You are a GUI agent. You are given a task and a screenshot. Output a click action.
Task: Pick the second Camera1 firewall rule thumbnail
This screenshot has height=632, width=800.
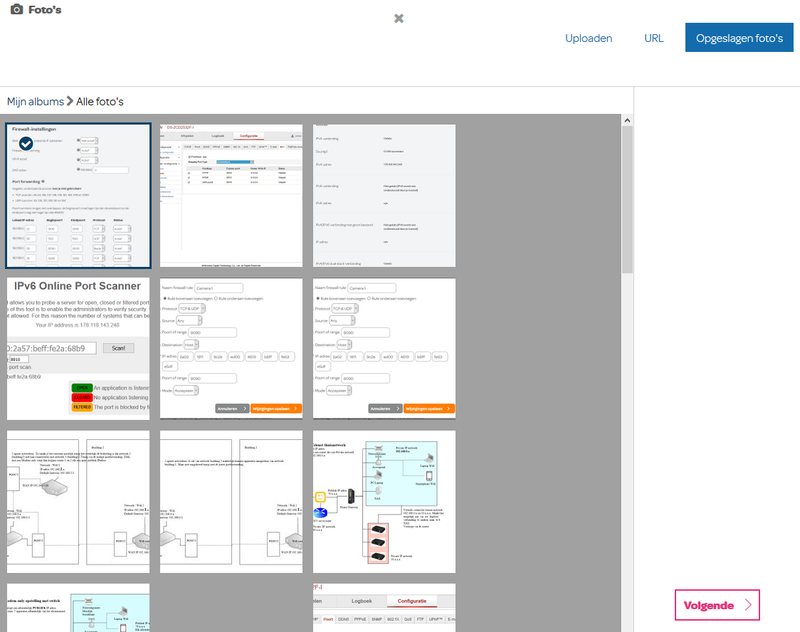[x=384, y=349]
